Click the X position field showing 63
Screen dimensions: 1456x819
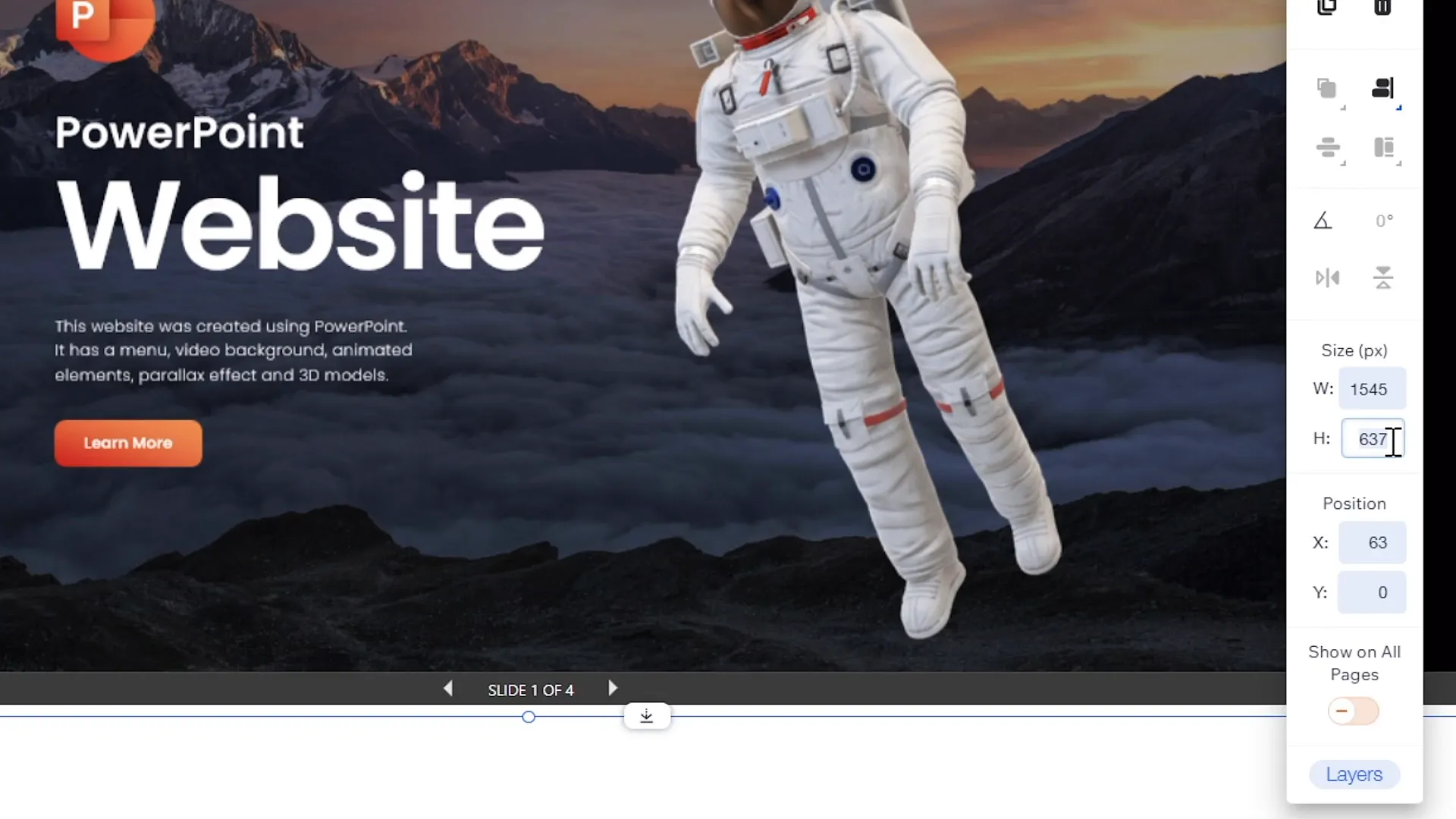pyautogui.click(x=1372, y=542)
